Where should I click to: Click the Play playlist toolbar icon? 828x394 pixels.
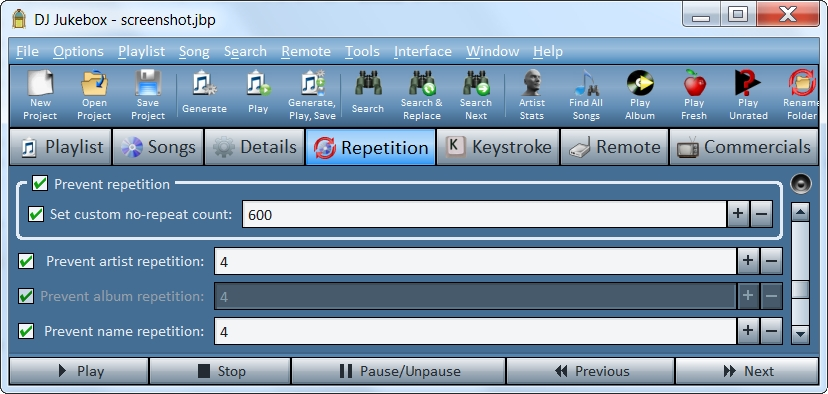coord(258,83)
